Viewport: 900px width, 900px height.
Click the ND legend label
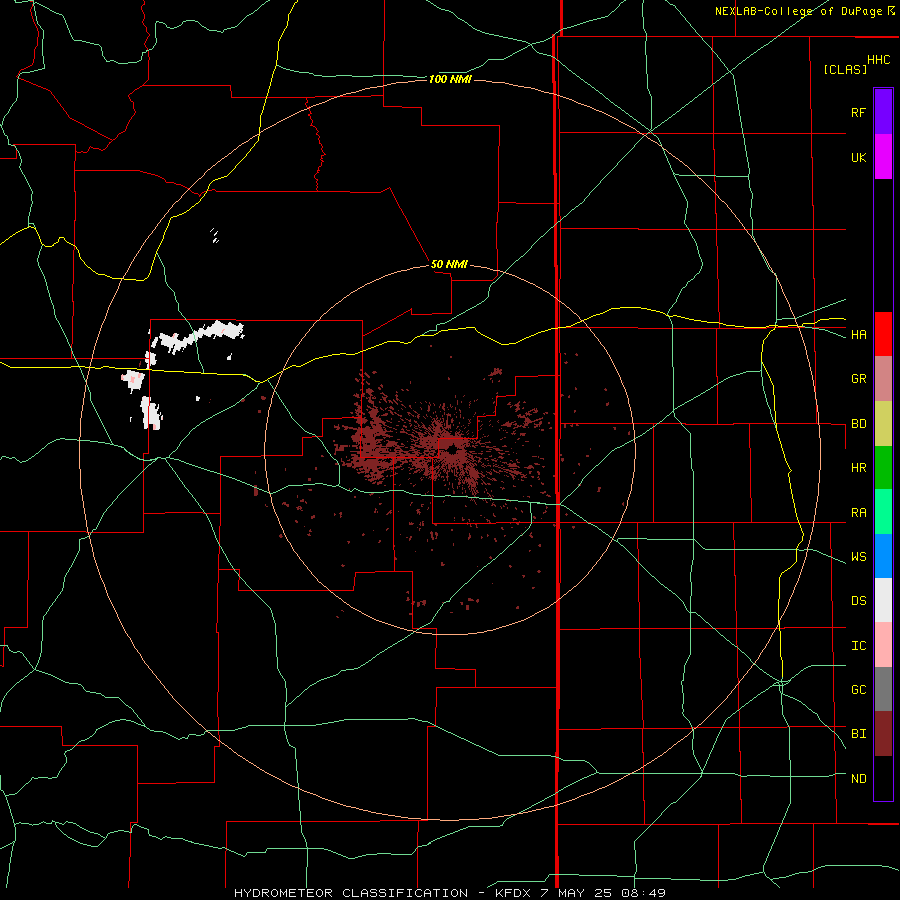858,778
